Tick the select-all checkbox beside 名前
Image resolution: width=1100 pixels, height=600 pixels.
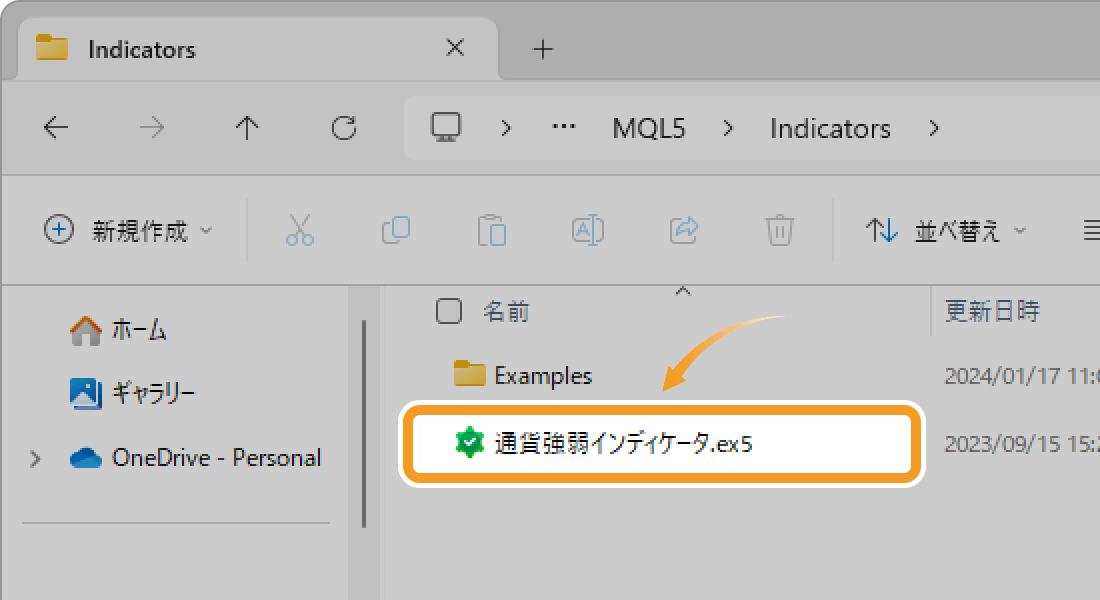point(449,311)
